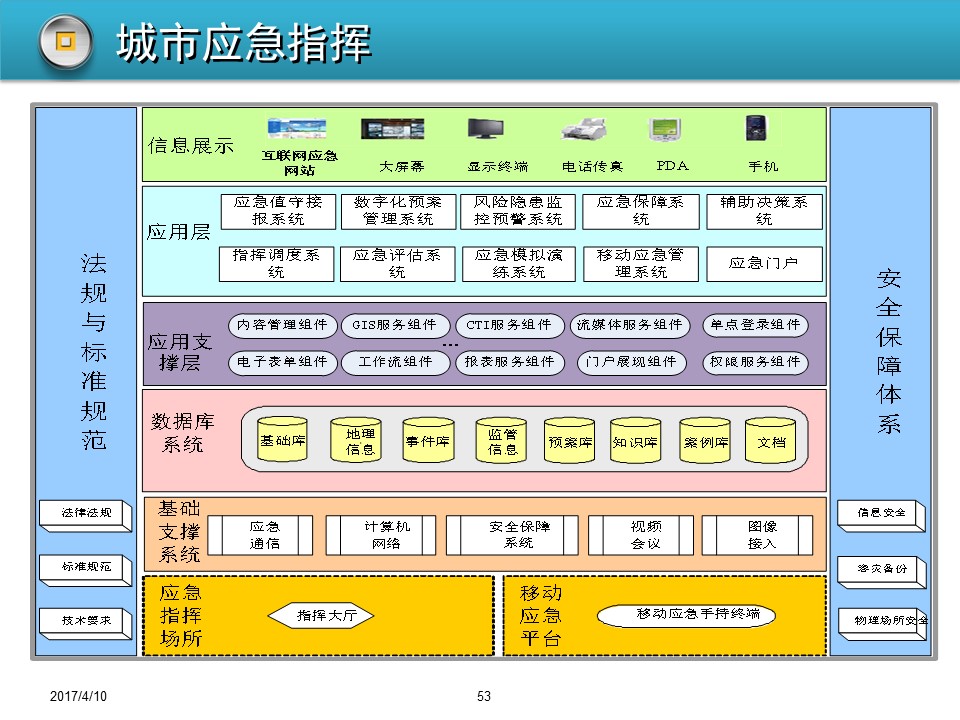This screenshot has width=960, height=720.
Task: Click the 应急门户 application box
Action: [764, 264]
